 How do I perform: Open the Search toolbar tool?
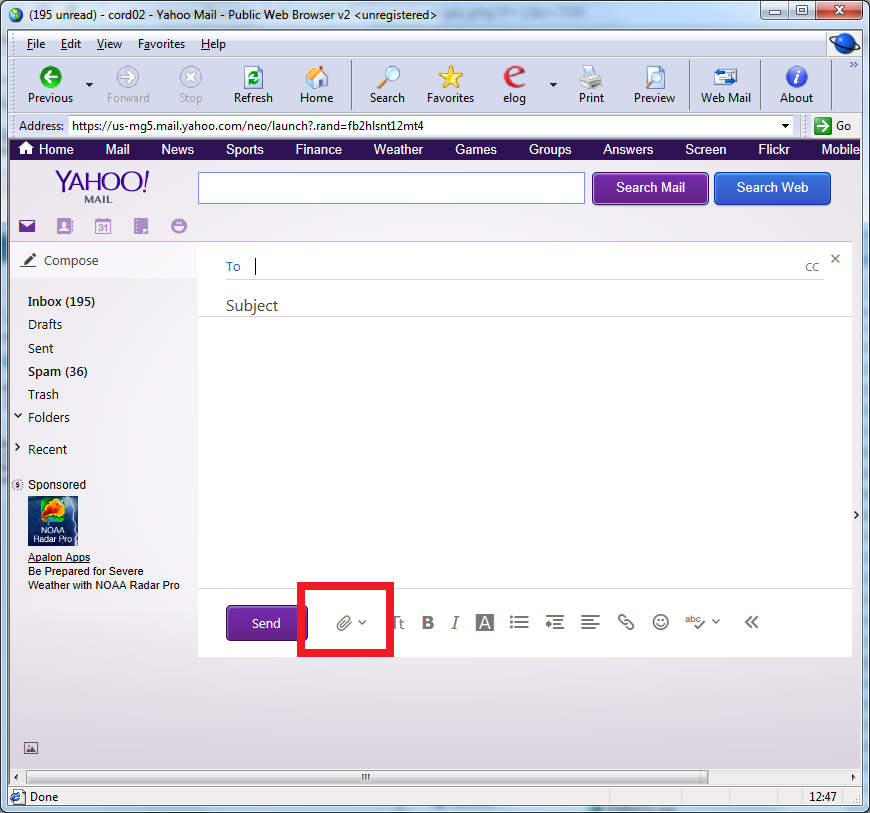coord(387,84)
